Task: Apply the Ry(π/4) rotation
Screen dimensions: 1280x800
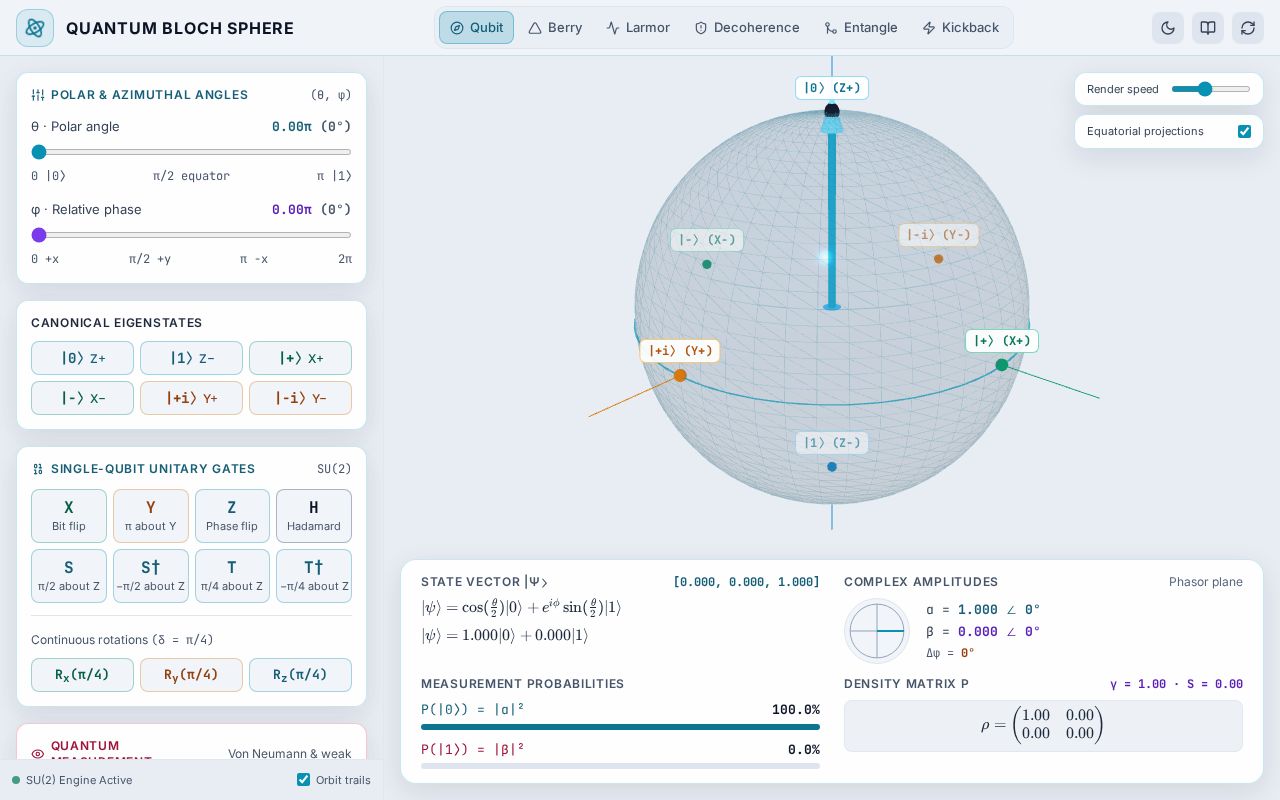Action: tap(191, 675)
